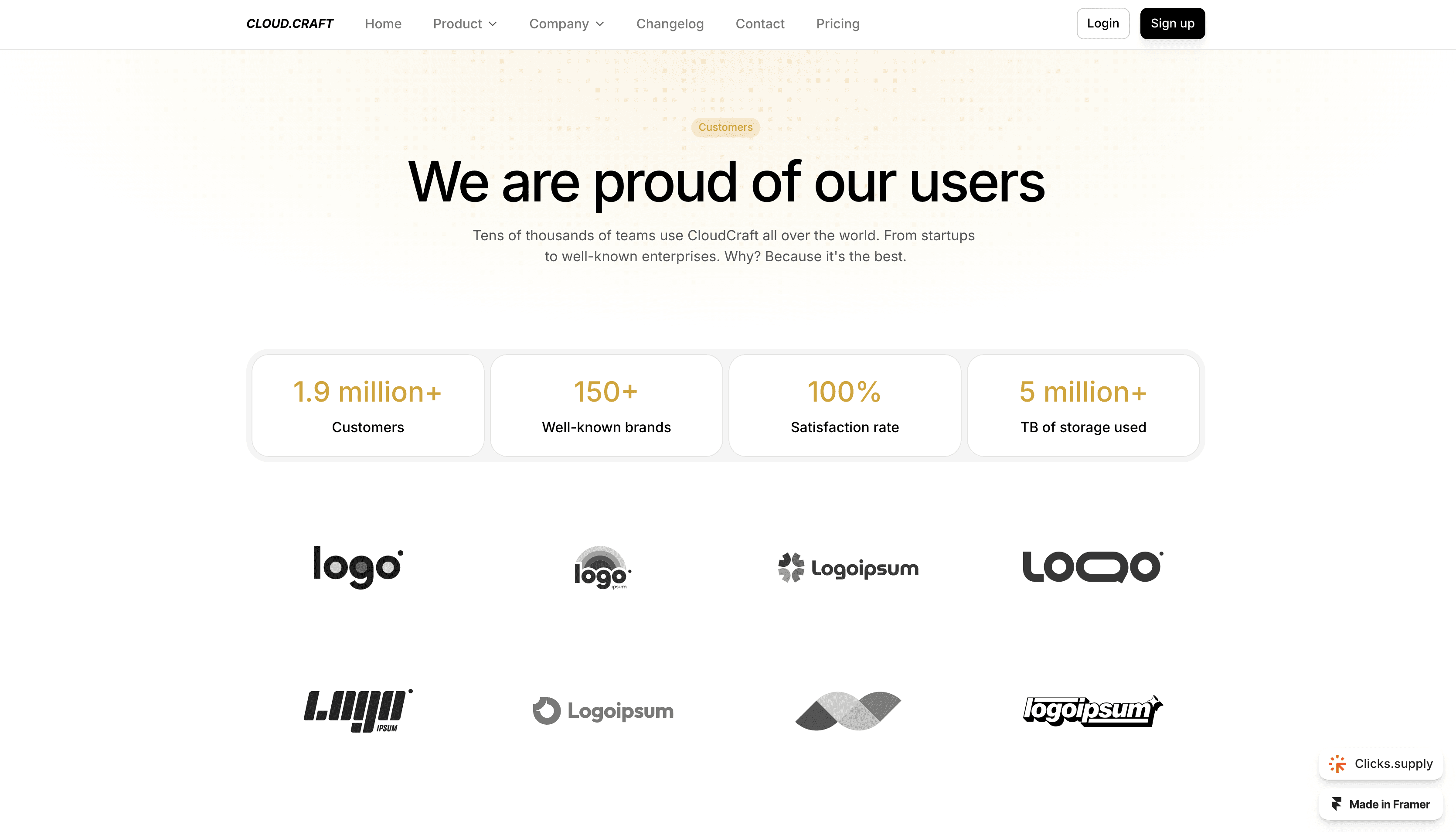1456x832 pixels.
Task: Click the slanted striped LOGO IPSUM mark
Action: 357,710
